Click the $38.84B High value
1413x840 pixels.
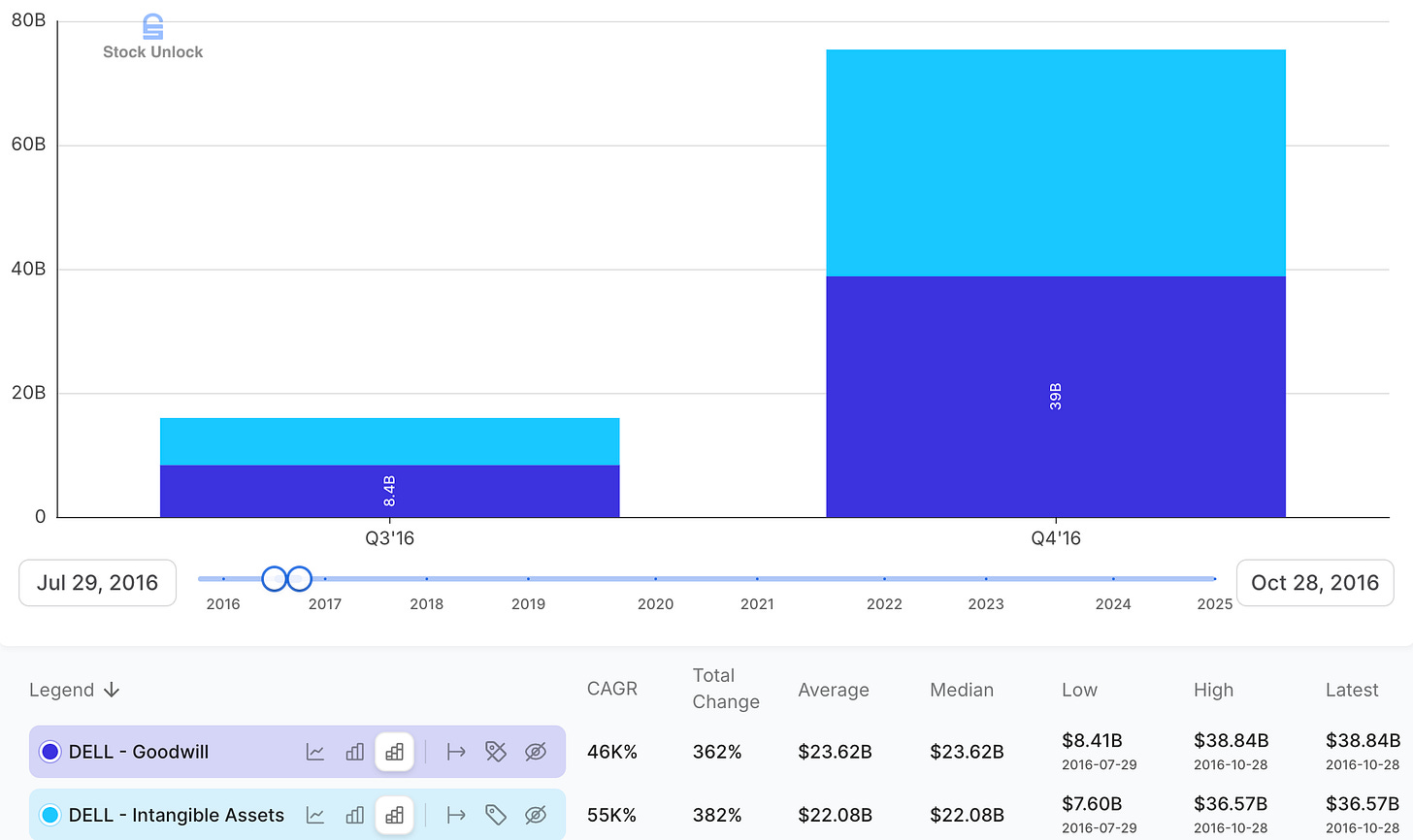click(1232, 740)
